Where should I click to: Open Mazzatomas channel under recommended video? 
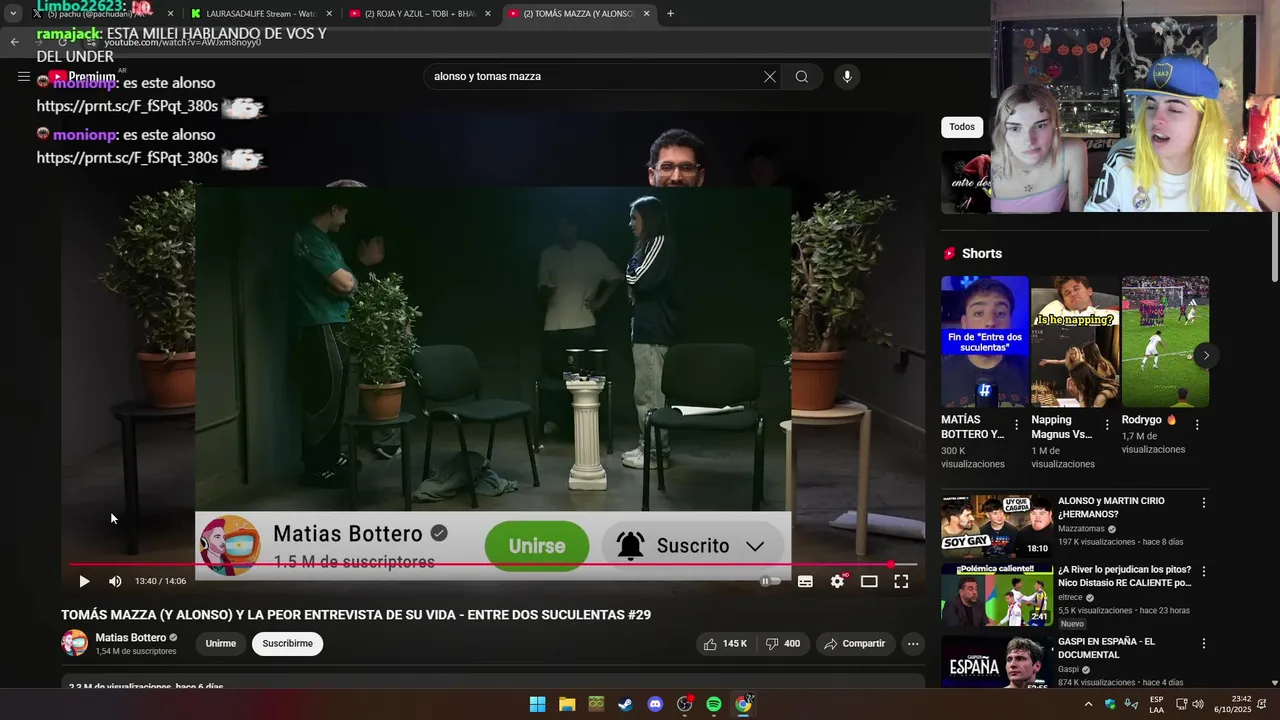click(x=1081, y=529)
